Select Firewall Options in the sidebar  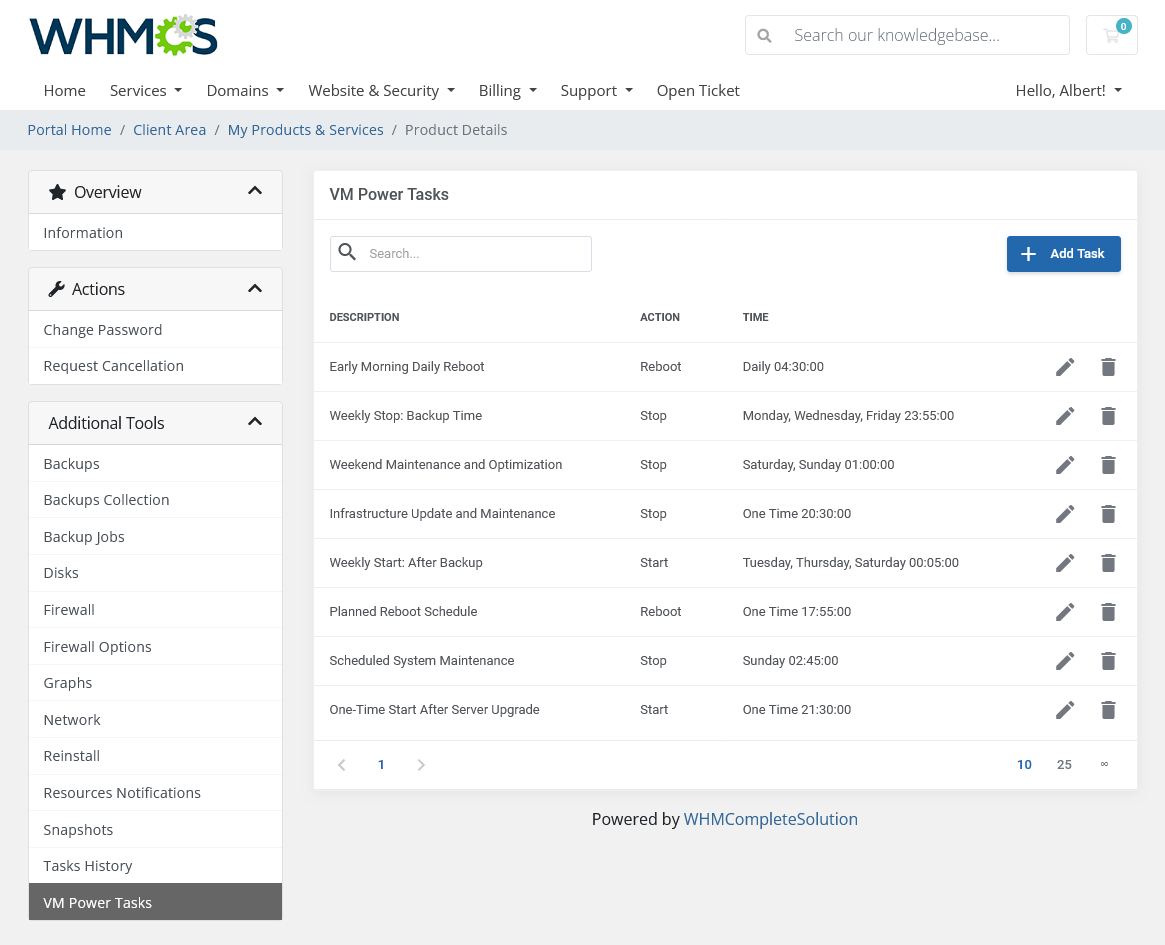coord(97,647)
